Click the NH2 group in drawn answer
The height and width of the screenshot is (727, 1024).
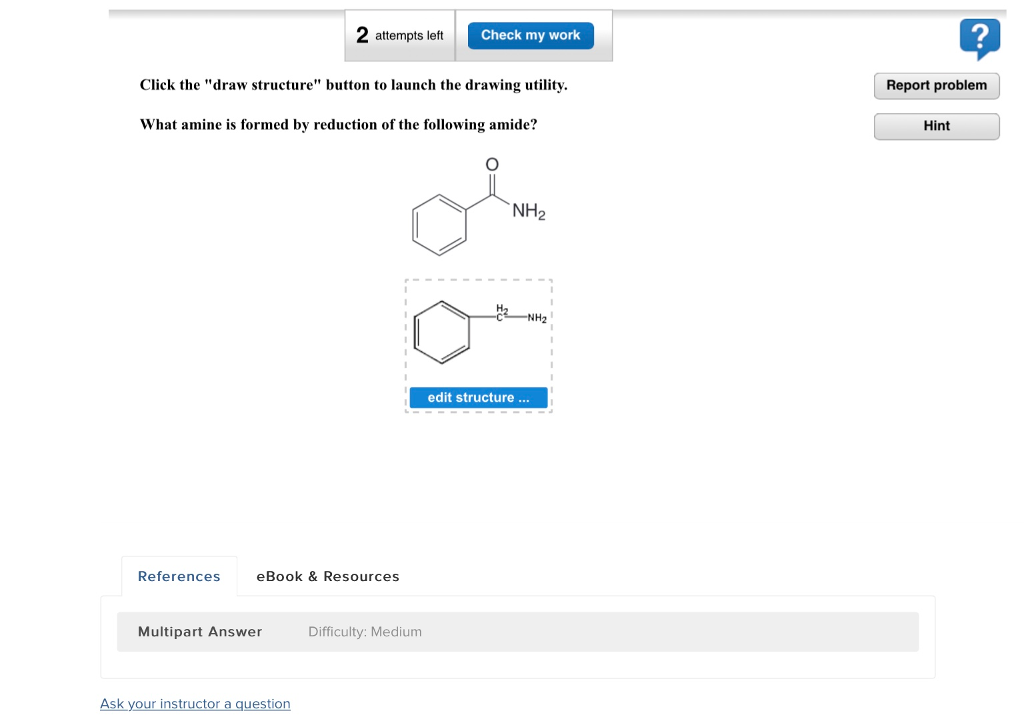click(x=537, y=318)
